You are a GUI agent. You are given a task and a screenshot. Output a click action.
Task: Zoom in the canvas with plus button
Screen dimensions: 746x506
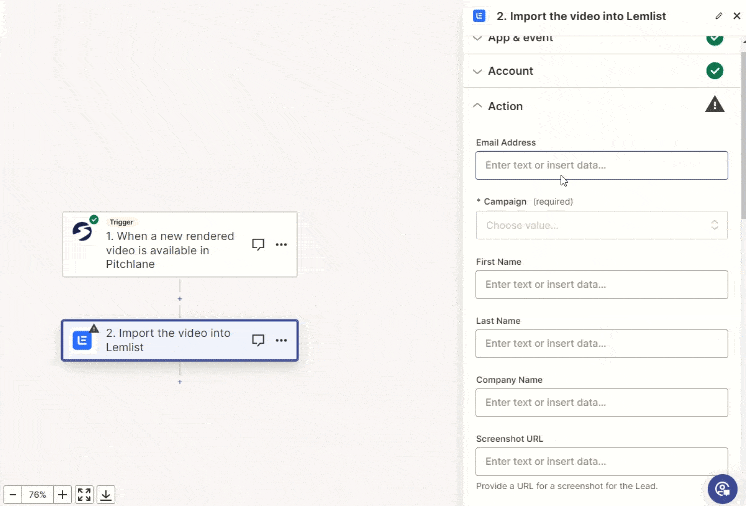click(62, 495)
